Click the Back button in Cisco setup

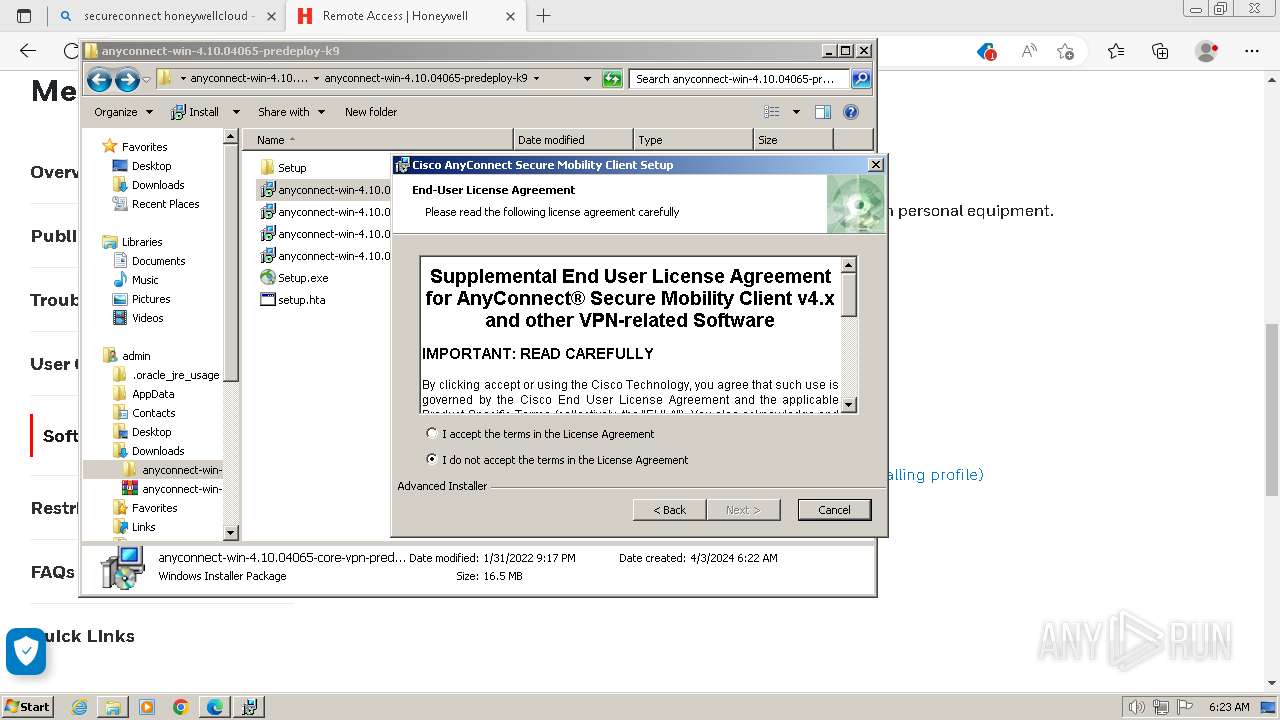pos(670,510)
